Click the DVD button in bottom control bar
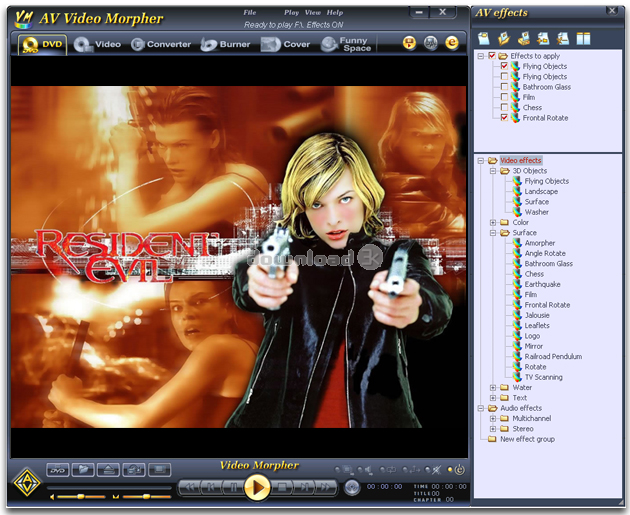Screen dimensions: 630x515 click(x=57, y=470)
